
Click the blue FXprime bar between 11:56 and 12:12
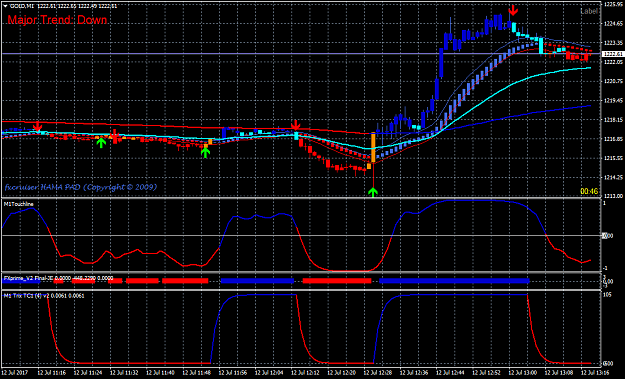tap(257, 281)
